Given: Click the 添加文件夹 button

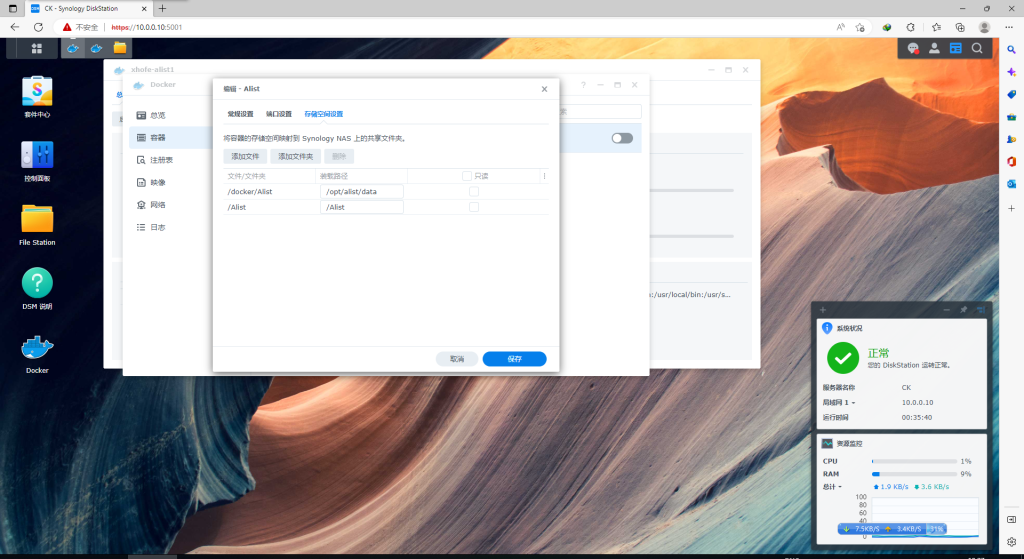Looking at the screenshot, I should pyautogui.click(x=295, y=156).
